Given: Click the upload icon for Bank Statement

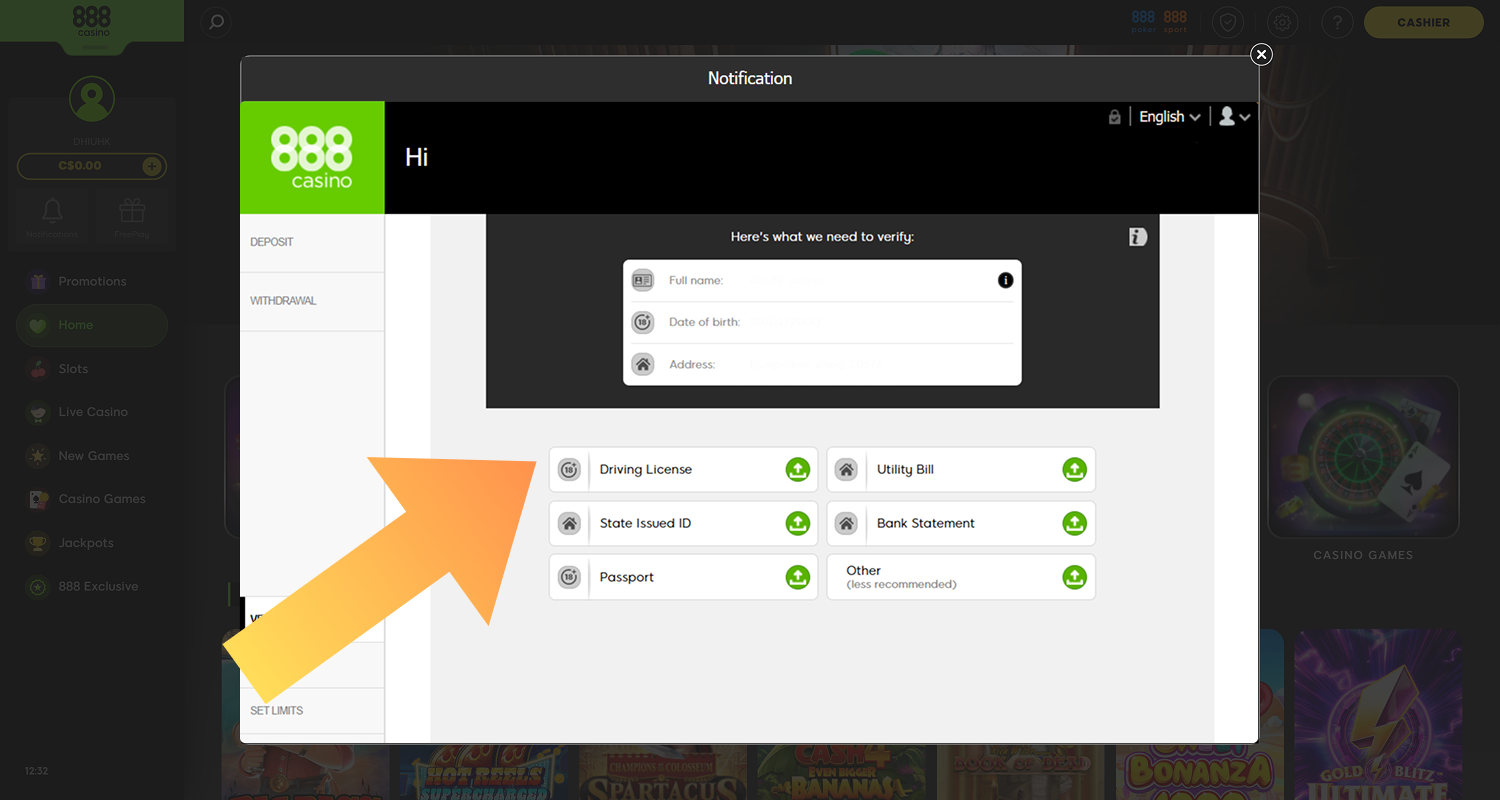Looking at the screenshot, I should coord(1074,523).
